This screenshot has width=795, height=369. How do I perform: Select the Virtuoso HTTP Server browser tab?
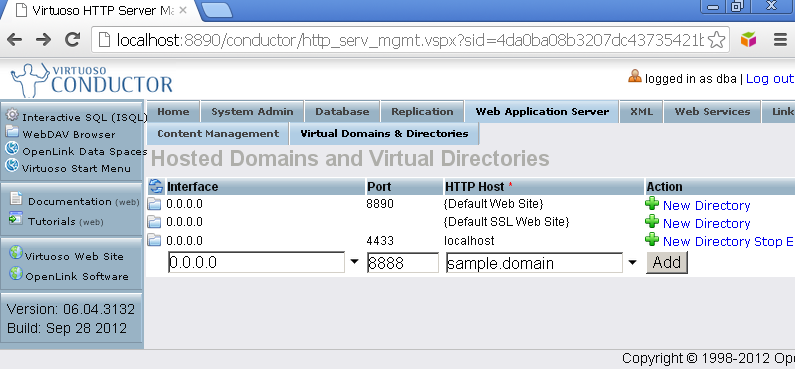[x=99, y=11]
